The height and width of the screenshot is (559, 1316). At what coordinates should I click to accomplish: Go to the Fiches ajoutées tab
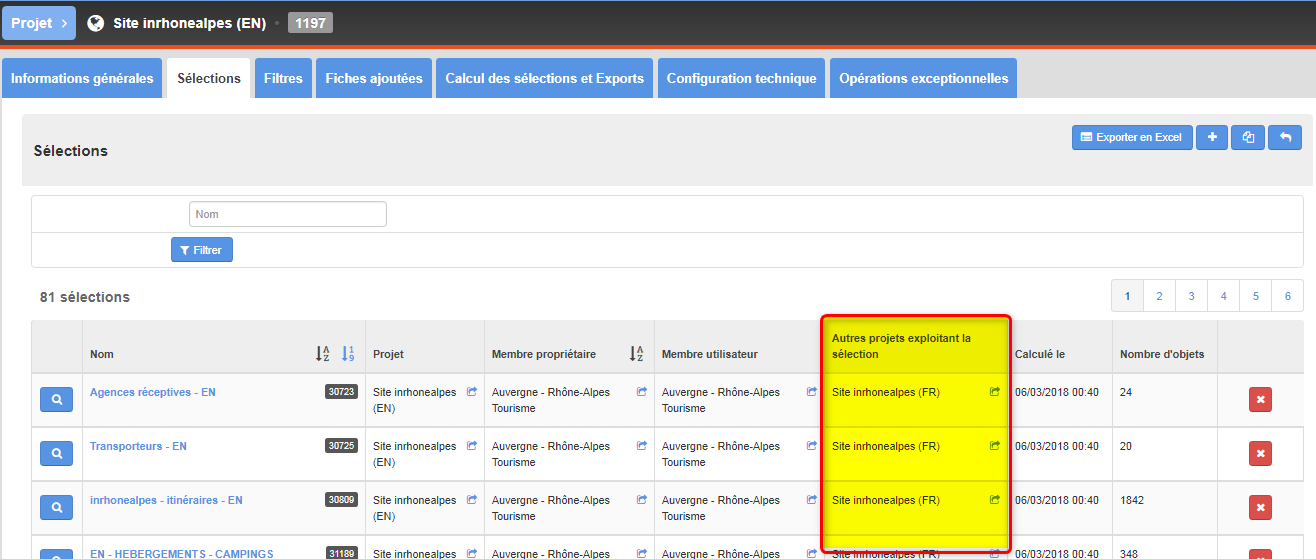click(374, 78)
